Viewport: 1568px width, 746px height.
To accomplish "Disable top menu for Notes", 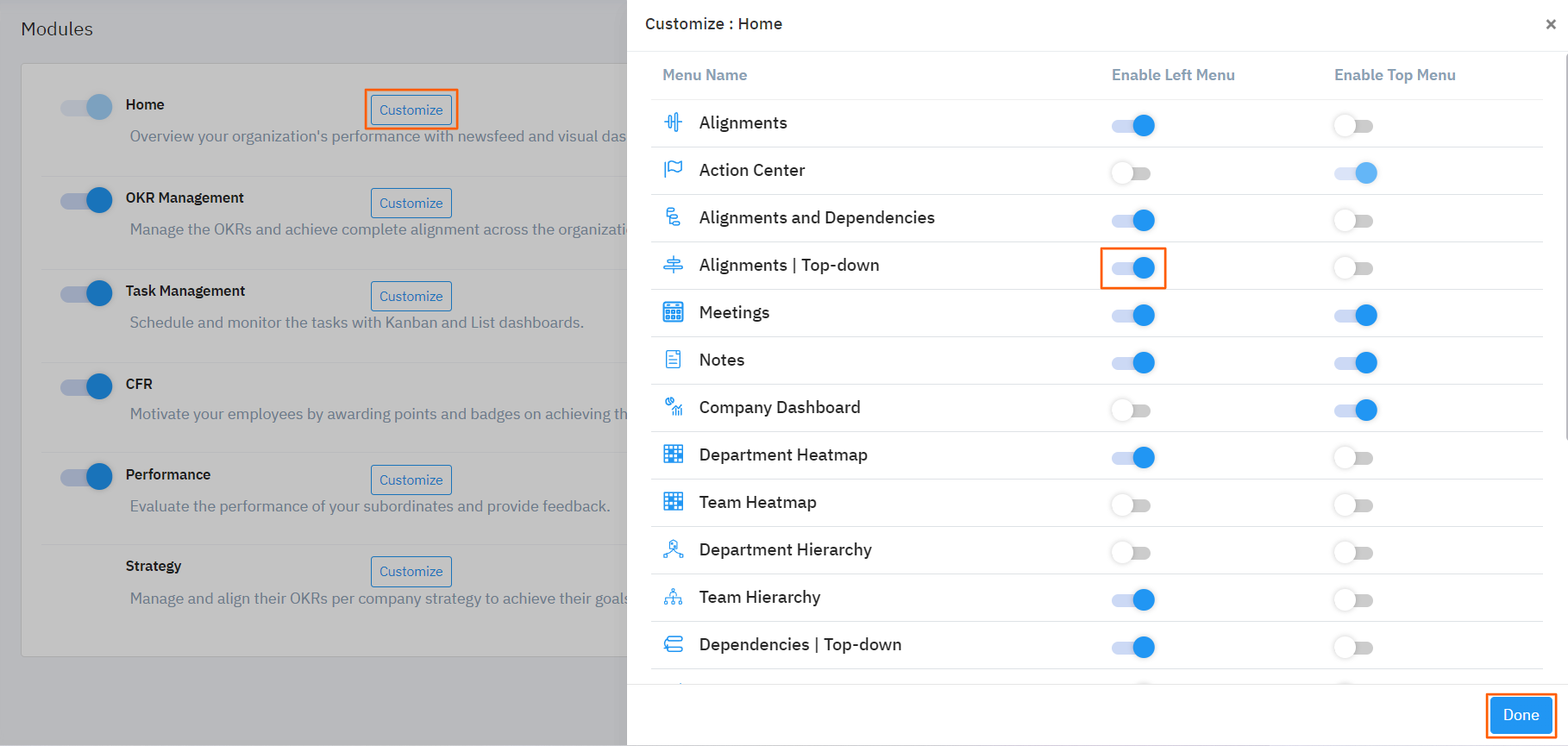I will click(1354, 362).
